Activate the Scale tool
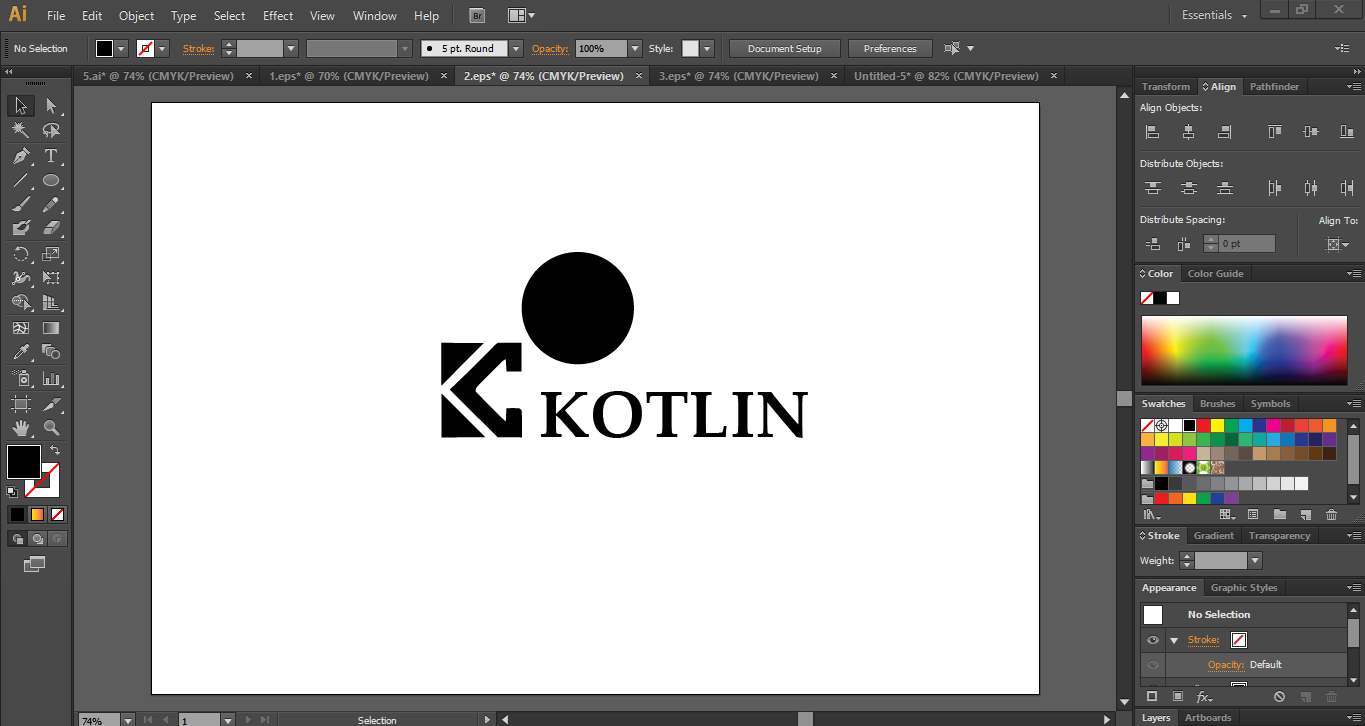Viewport: 1365px width, 726px height. (51, 254)
